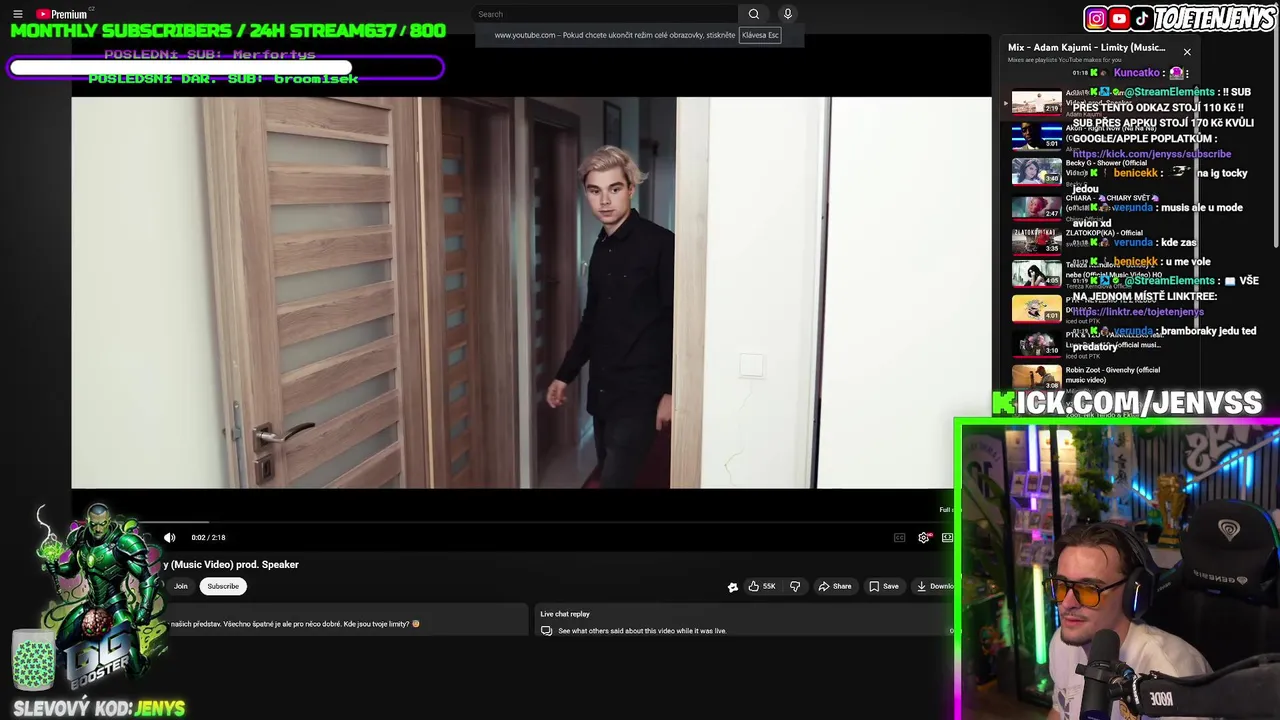Image resolution: width=1280 pixels, height=720 pixels.
Task: Save the video to a playlist
Action: click(x=884, y=586)
